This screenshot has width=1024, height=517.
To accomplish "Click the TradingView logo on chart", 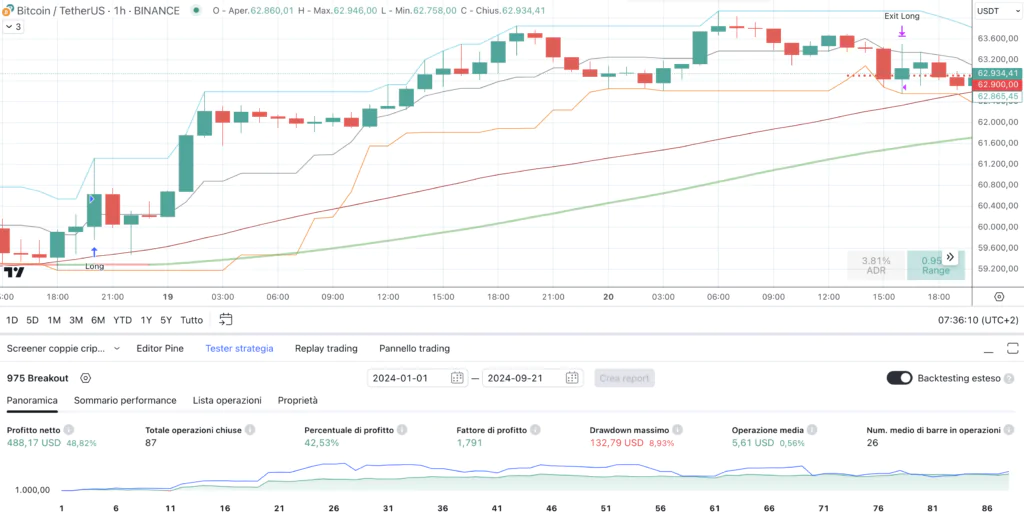I will point(14,272).
